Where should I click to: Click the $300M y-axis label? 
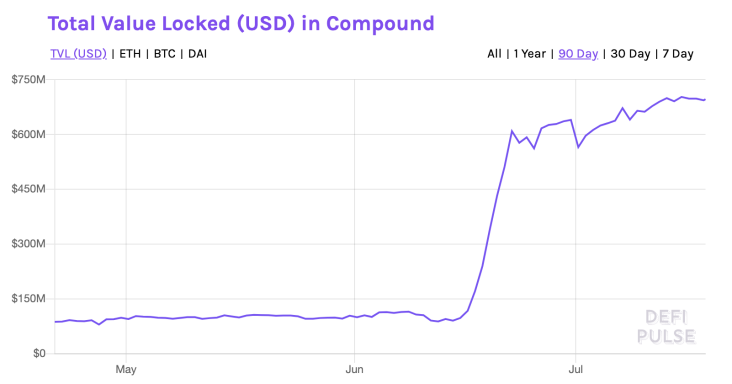[28, 244]
